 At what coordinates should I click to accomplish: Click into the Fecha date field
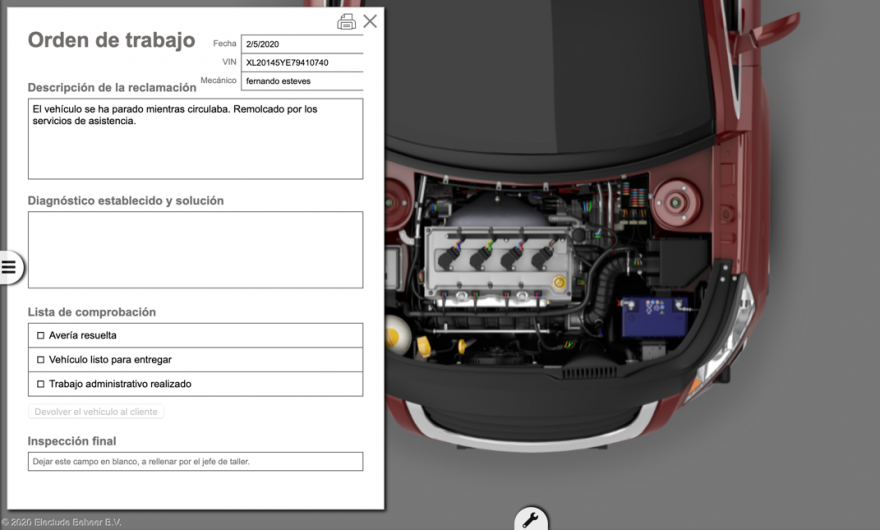[x=301, y=44]
